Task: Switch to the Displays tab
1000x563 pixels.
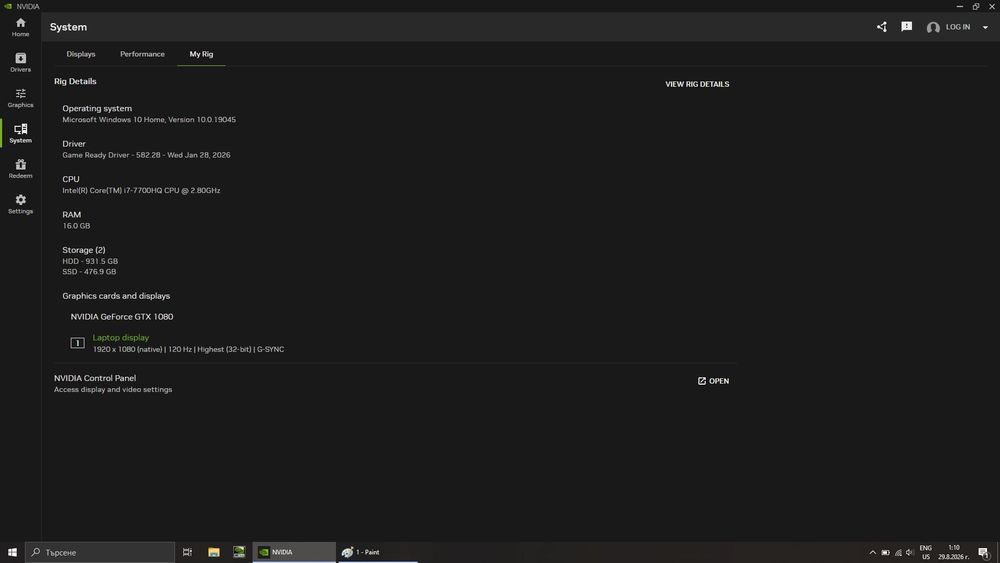Action: pyautogui.click(x=81, y=54)
